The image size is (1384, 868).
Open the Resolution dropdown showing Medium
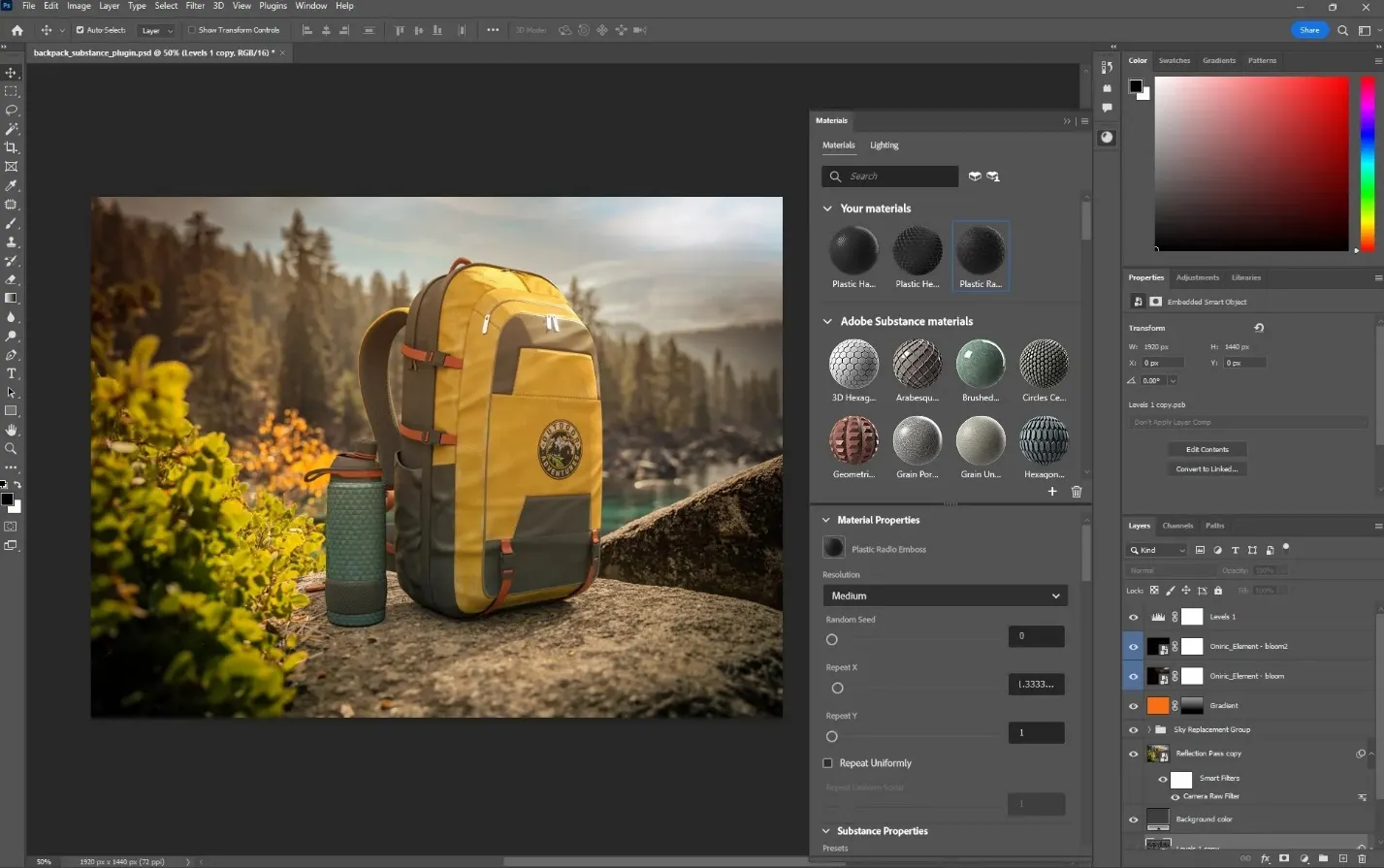(x=945, y=595)
